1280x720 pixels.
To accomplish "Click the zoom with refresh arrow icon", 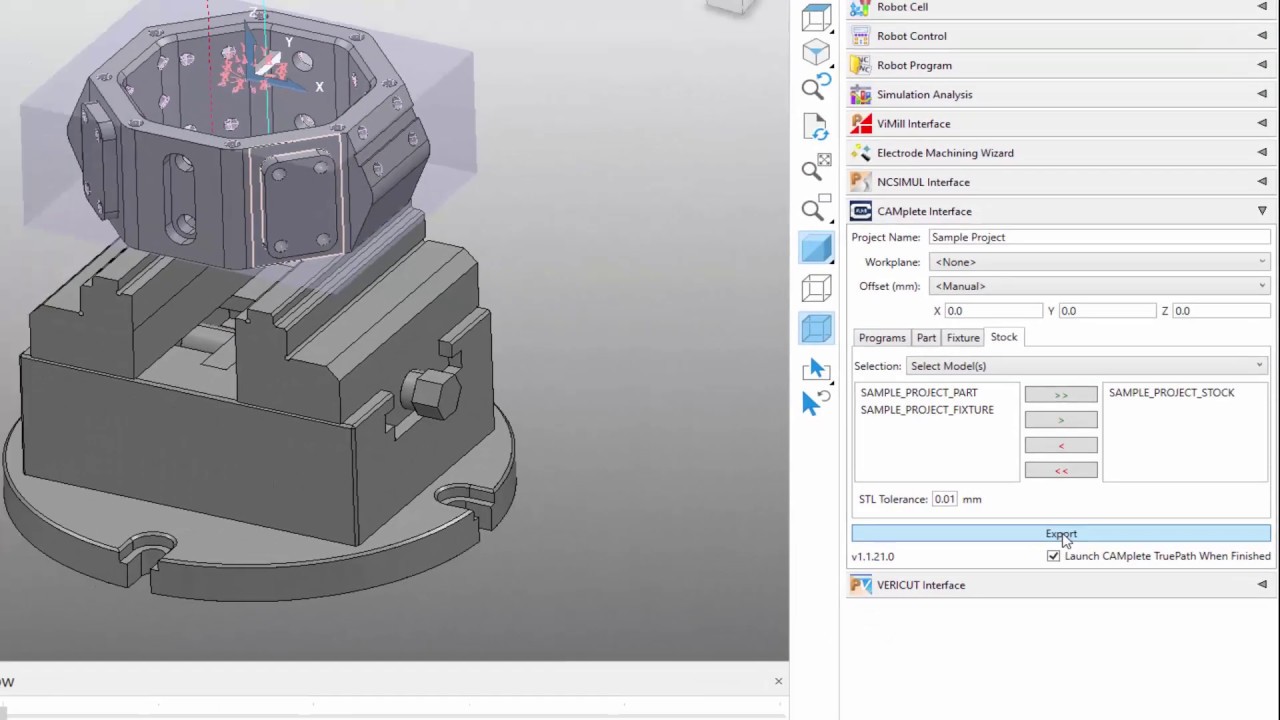I will coord(816,87).
